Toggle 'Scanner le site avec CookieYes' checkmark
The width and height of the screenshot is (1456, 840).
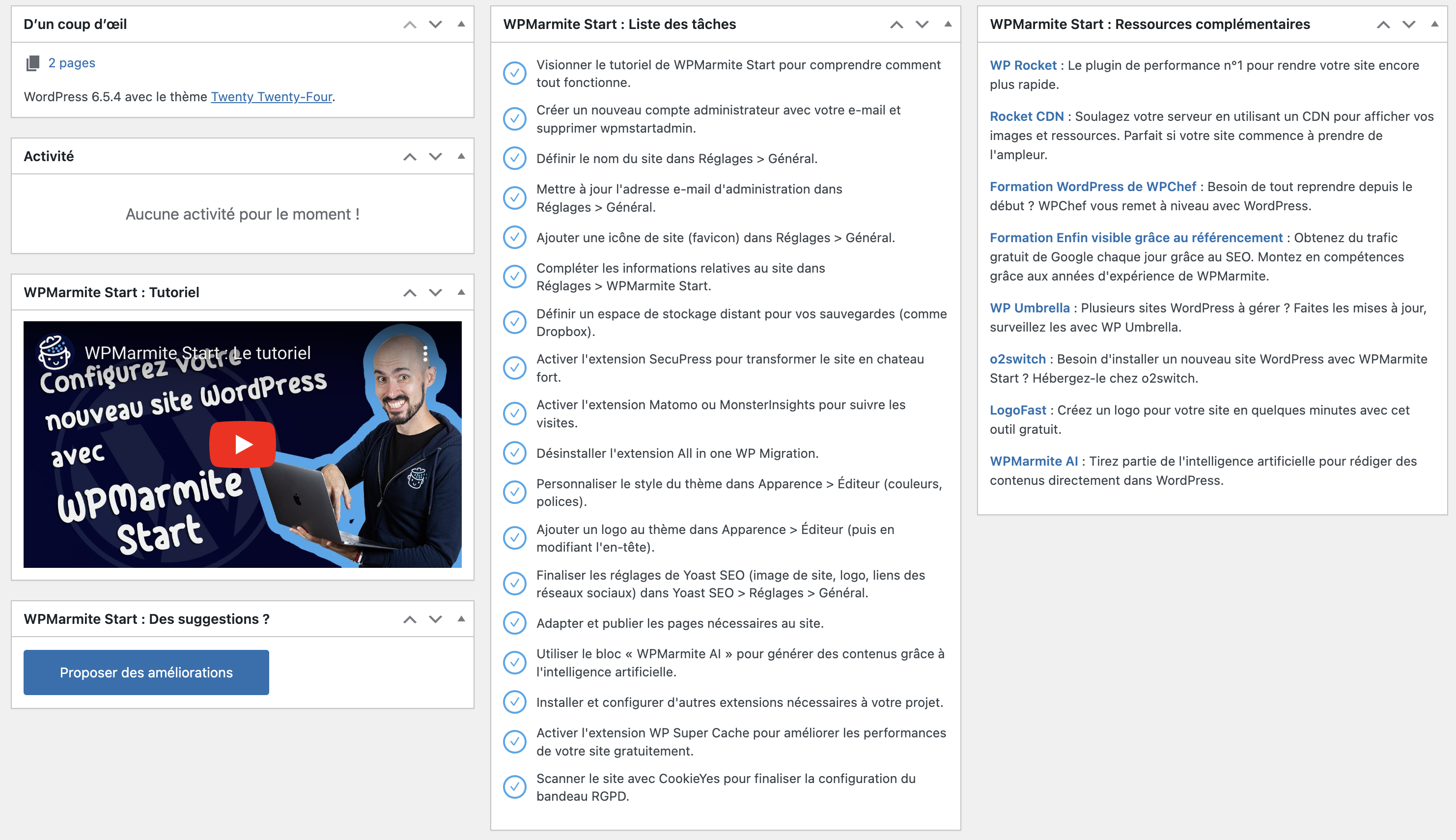tap(514, 787)
